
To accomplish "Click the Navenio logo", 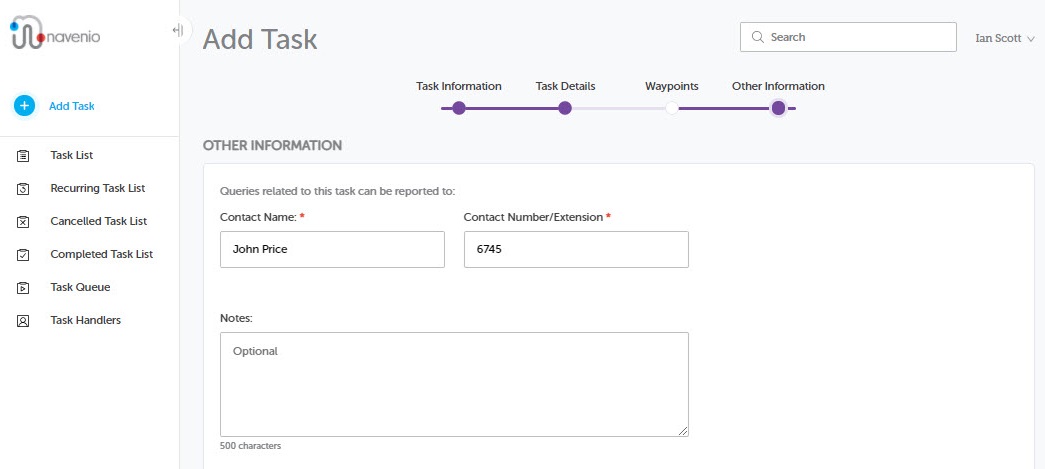I will (55, 35).
